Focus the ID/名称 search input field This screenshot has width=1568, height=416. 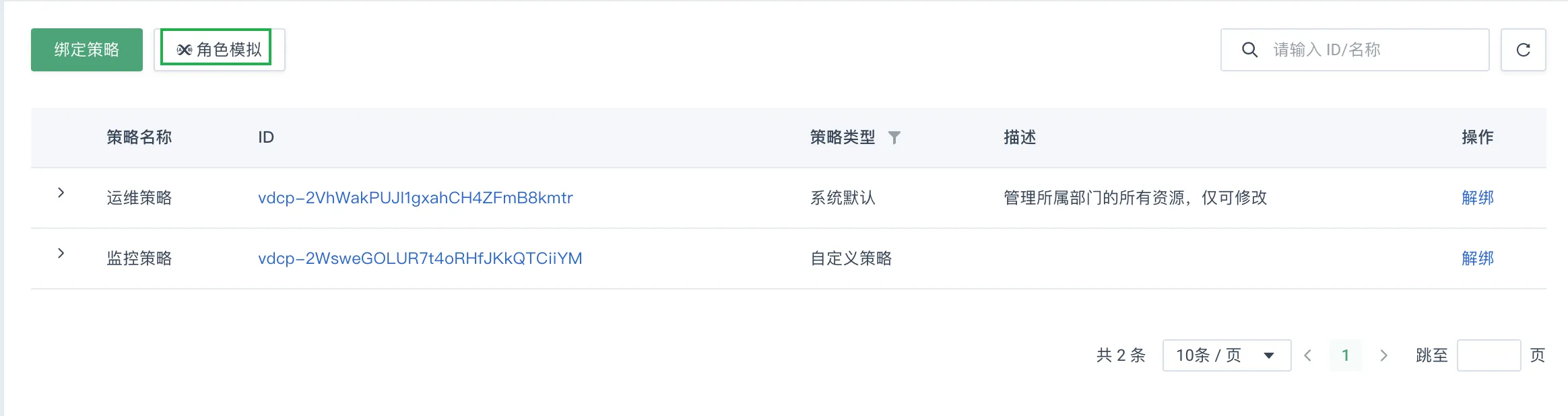[1354, 50]
